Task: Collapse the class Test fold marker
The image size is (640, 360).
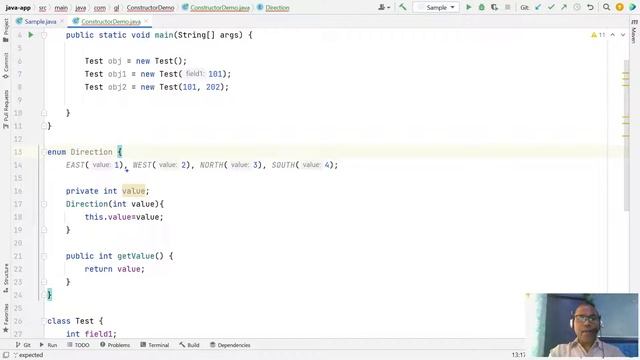Action: coord(44,321)
